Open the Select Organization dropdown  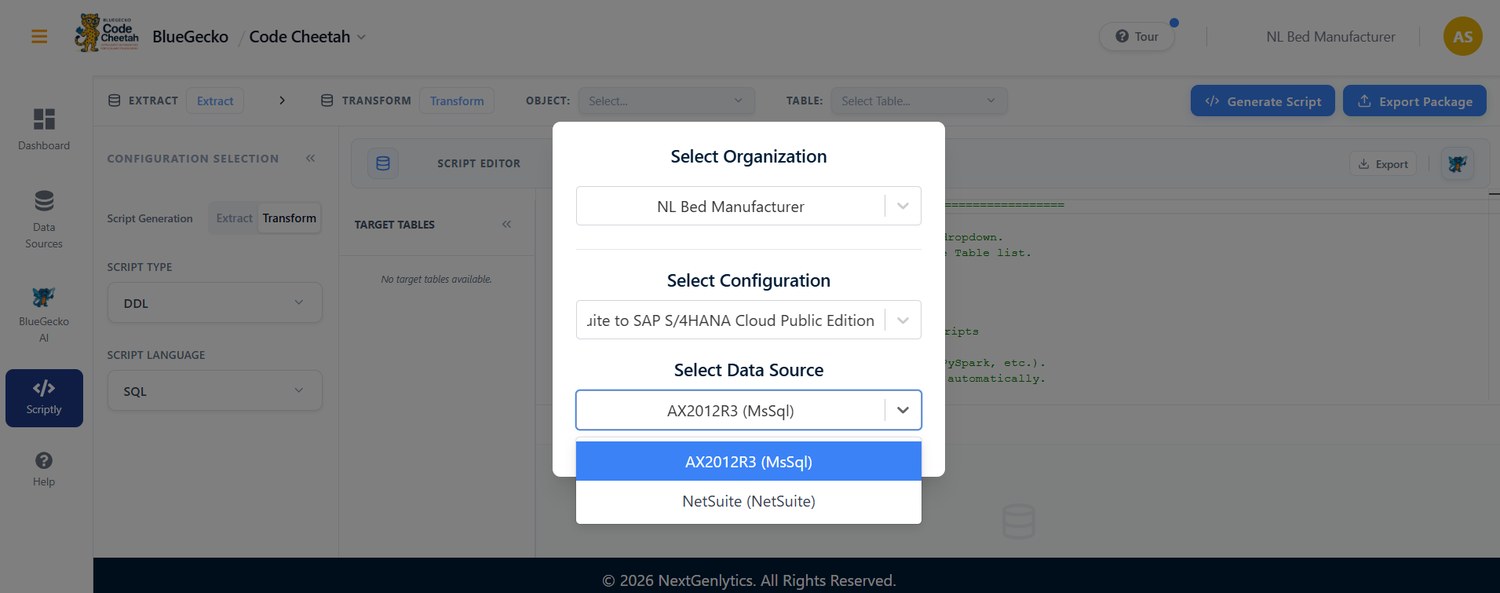point(748,206)
